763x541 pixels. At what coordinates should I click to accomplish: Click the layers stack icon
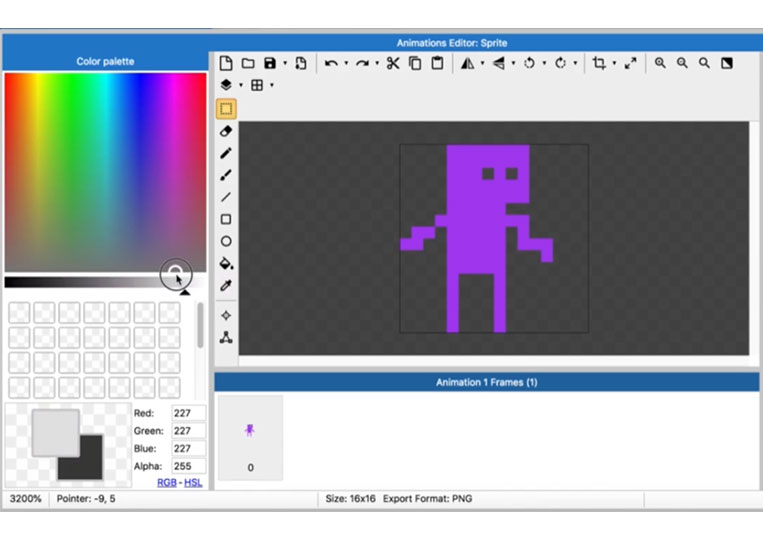[x=226, y=85]
